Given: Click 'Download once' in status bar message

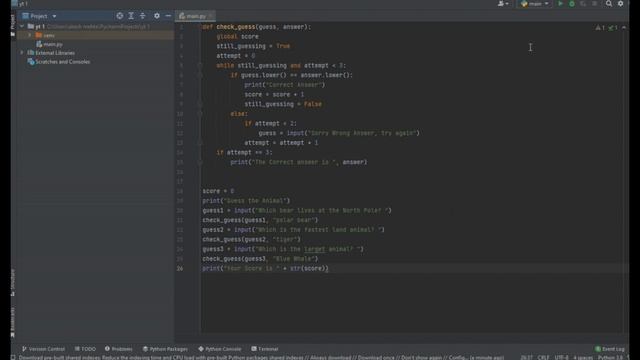Looking at the screenshot, I should 377,358.
